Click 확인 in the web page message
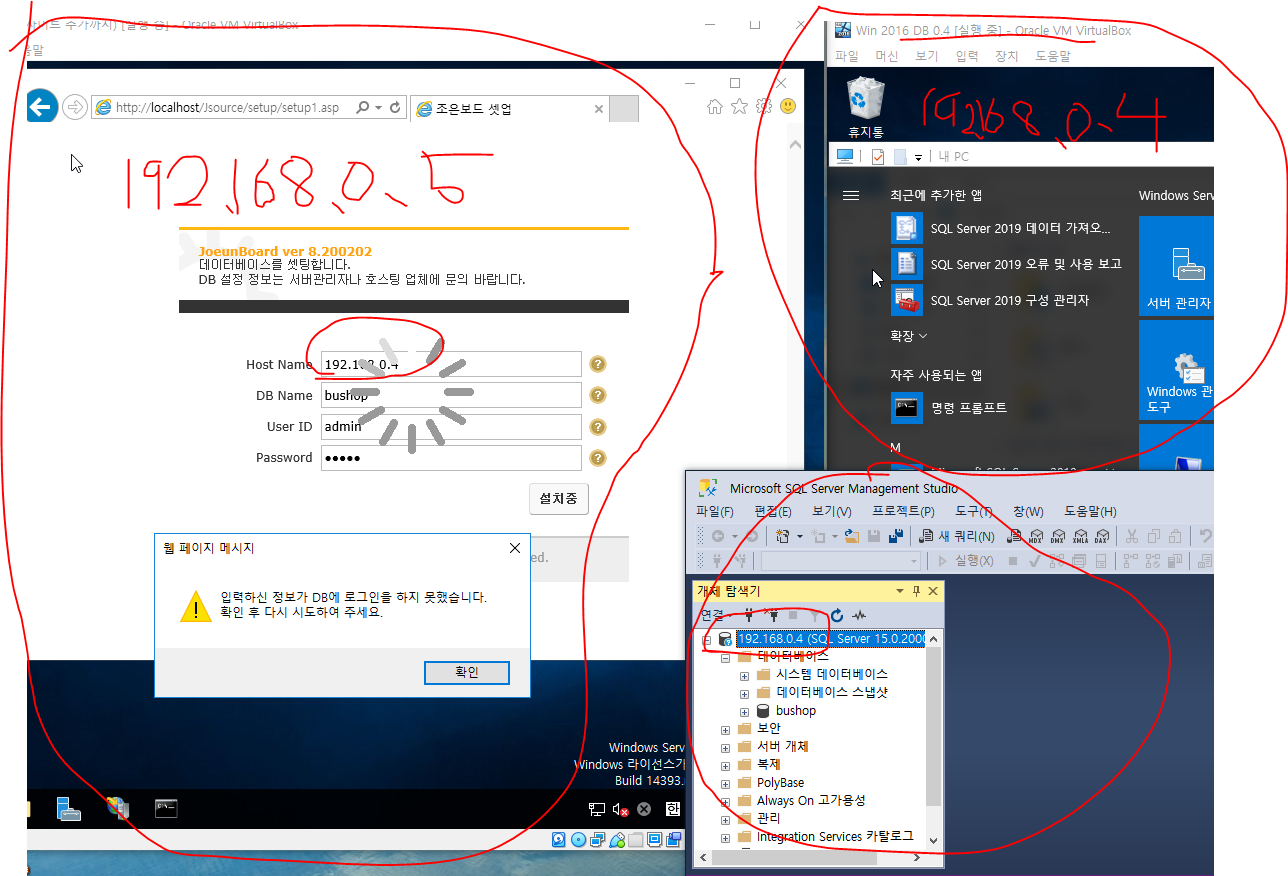This screenshot has height=876, width=1288. click(467, 672)
